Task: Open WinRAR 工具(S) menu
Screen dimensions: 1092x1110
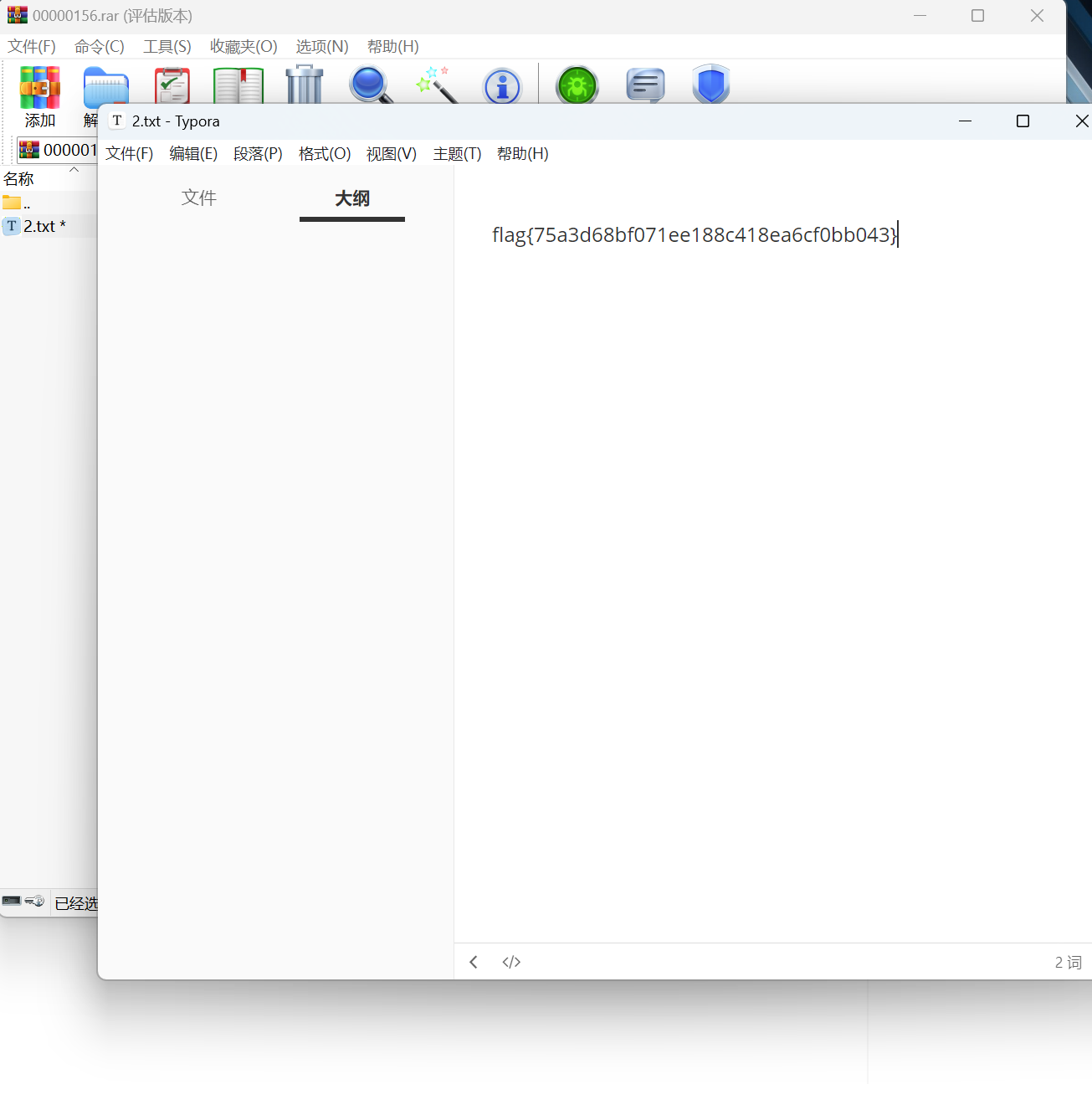Action: pyautogui.click(x=167, y=47)
